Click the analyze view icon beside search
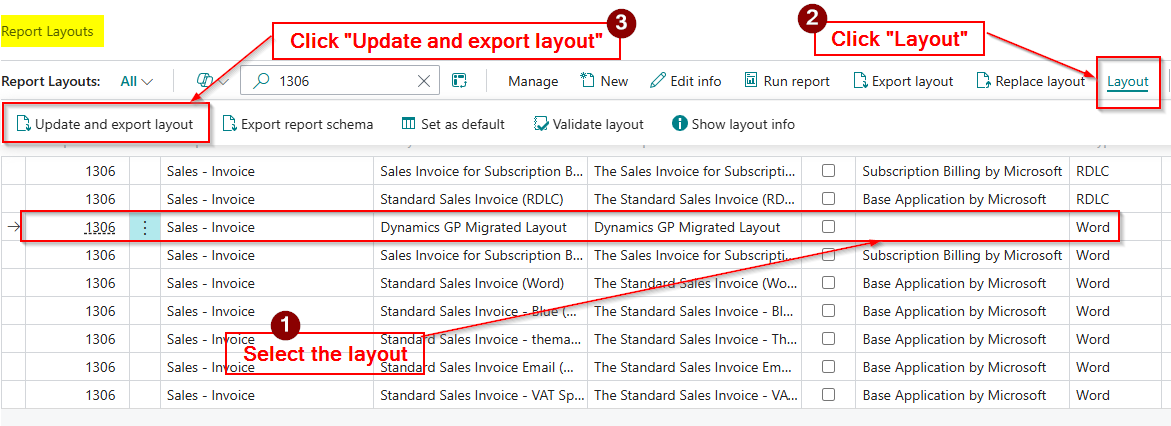The width and height of the screenshot is (1171, 426). (x=459, y=81)
